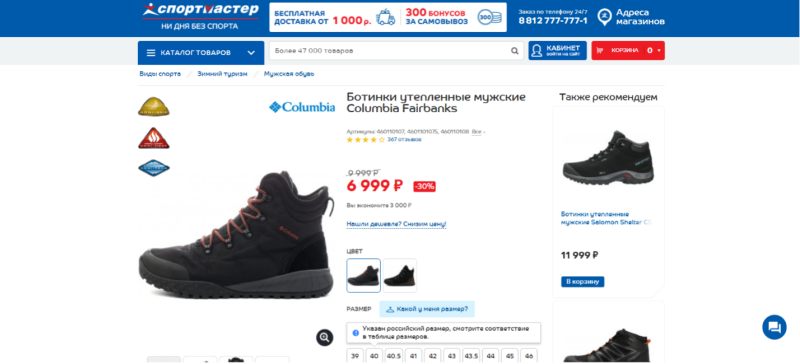Image resolution: width=800 pixels, height=364 pixels.
Task: Click the image zoom magnifier icon
Action: (324, 337)
